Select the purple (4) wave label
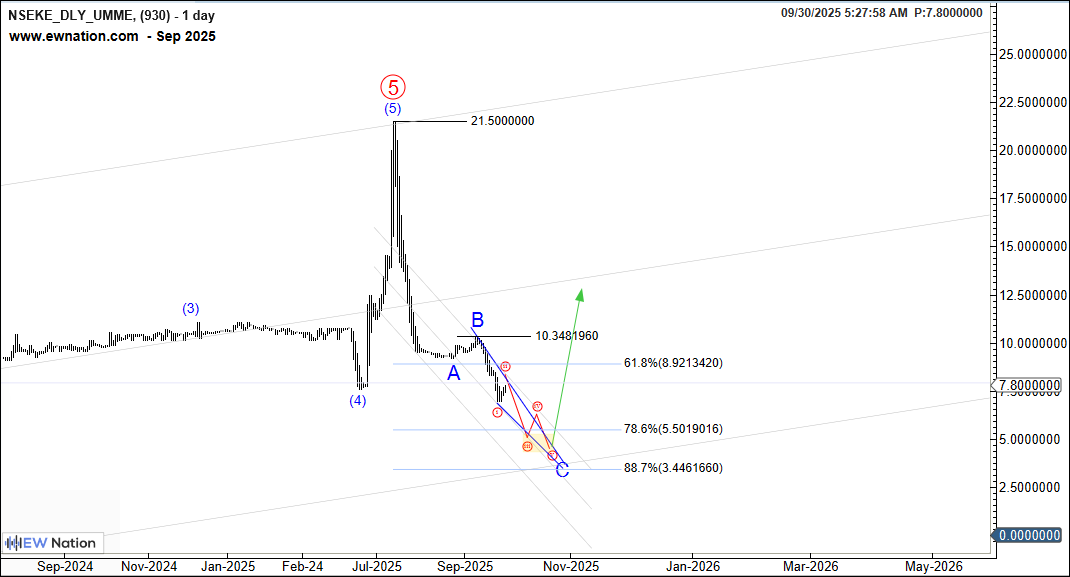This screenshot has width=1070, height=577. coord(357,401)
